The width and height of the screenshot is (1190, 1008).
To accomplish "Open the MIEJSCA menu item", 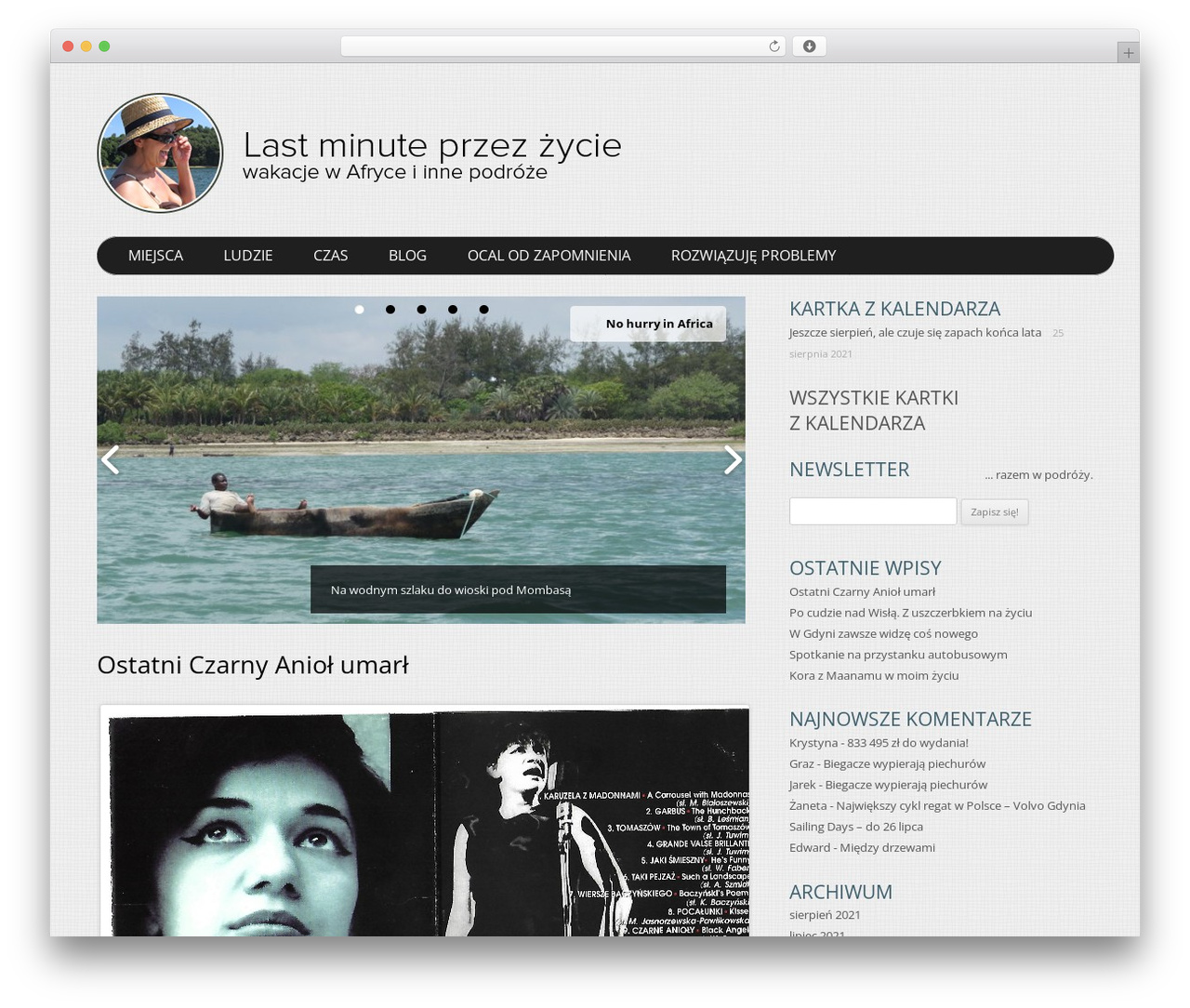I will click(x=155, y=256).
